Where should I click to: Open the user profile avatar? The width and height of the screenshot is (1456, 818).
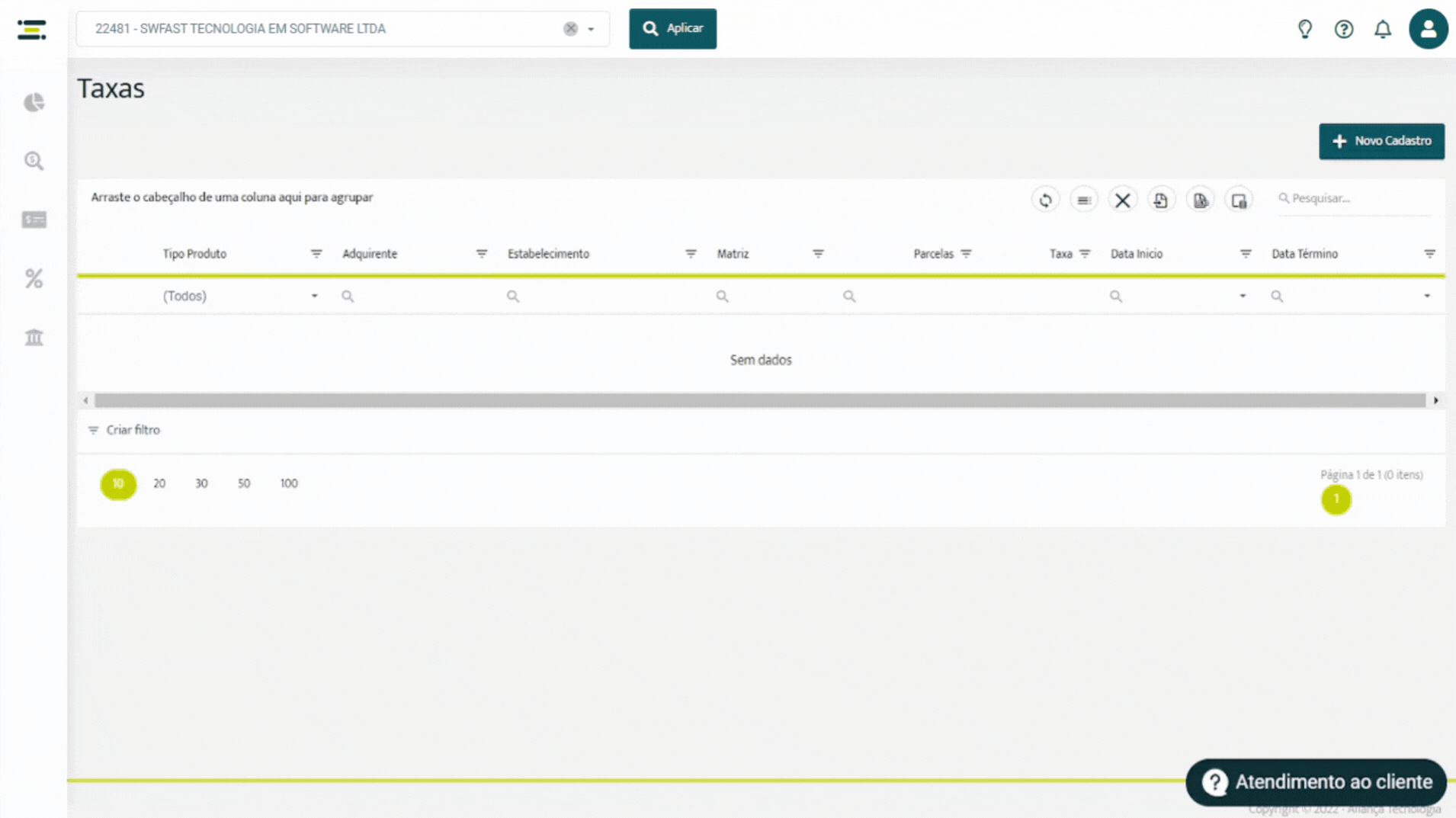point(1428,29)
